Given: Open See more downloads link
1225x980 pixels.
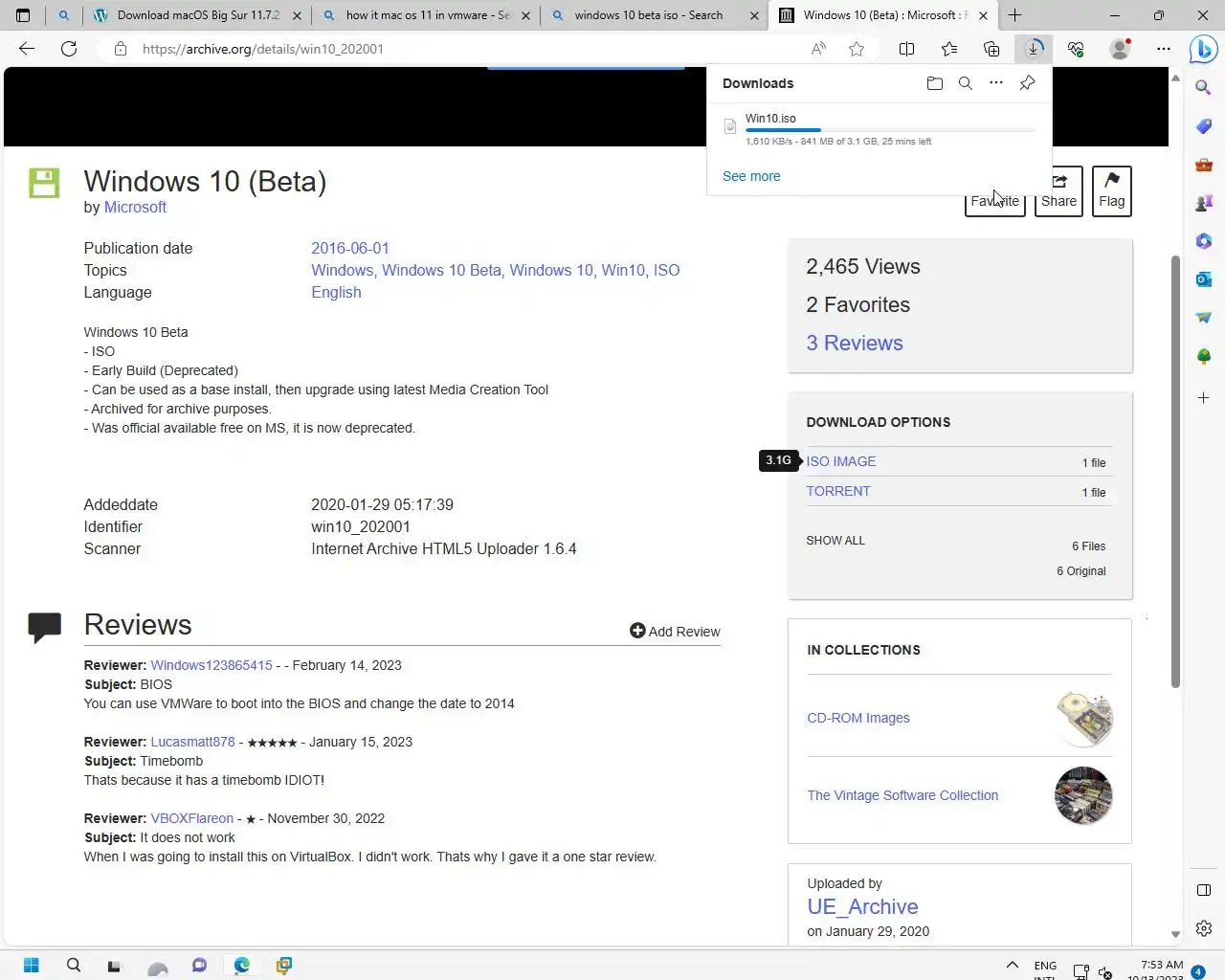Looking at the screenshot, I should coord(751,176).
